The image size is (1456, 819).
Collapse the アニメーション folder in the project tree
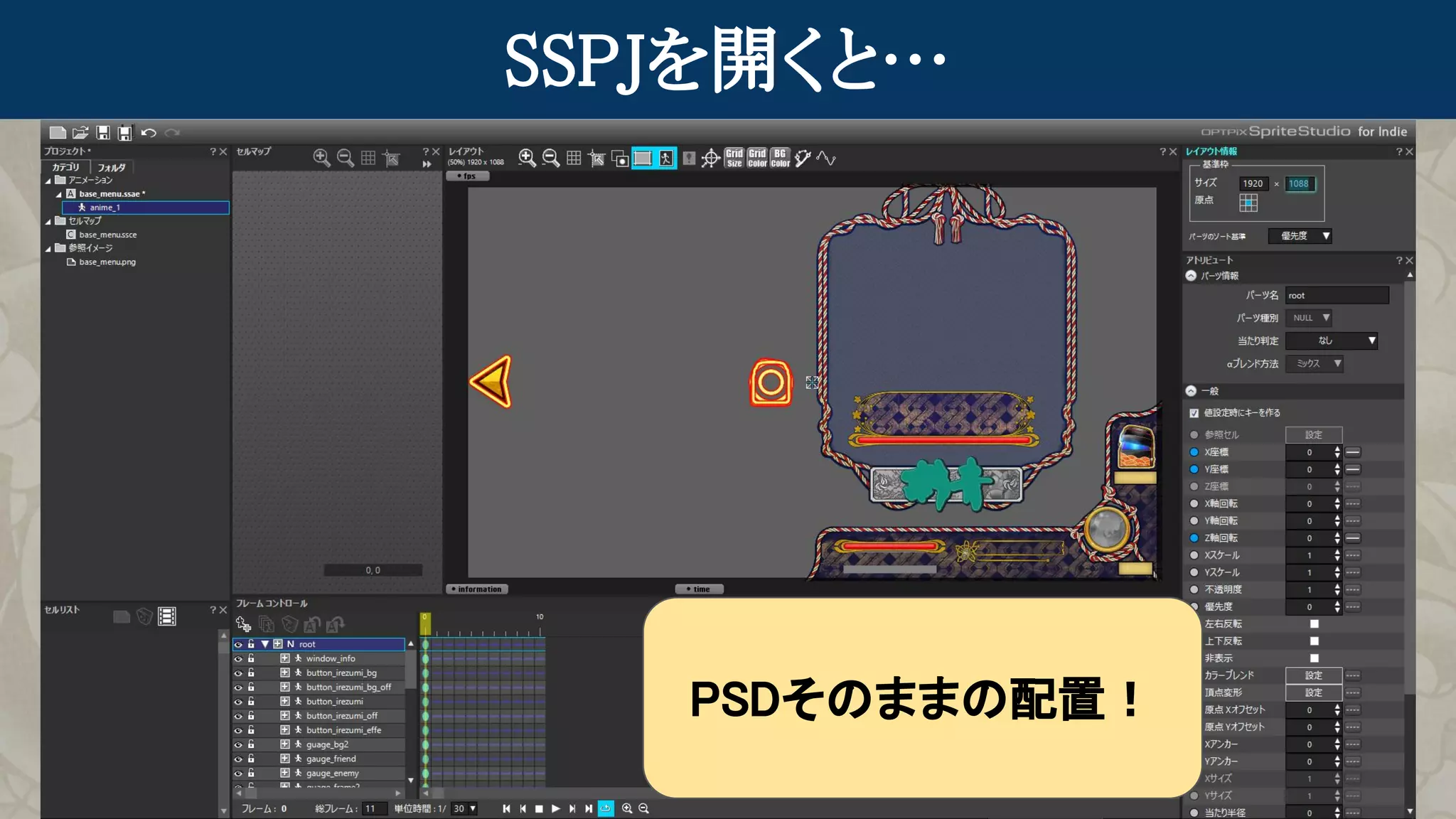[x=48, y=181]
